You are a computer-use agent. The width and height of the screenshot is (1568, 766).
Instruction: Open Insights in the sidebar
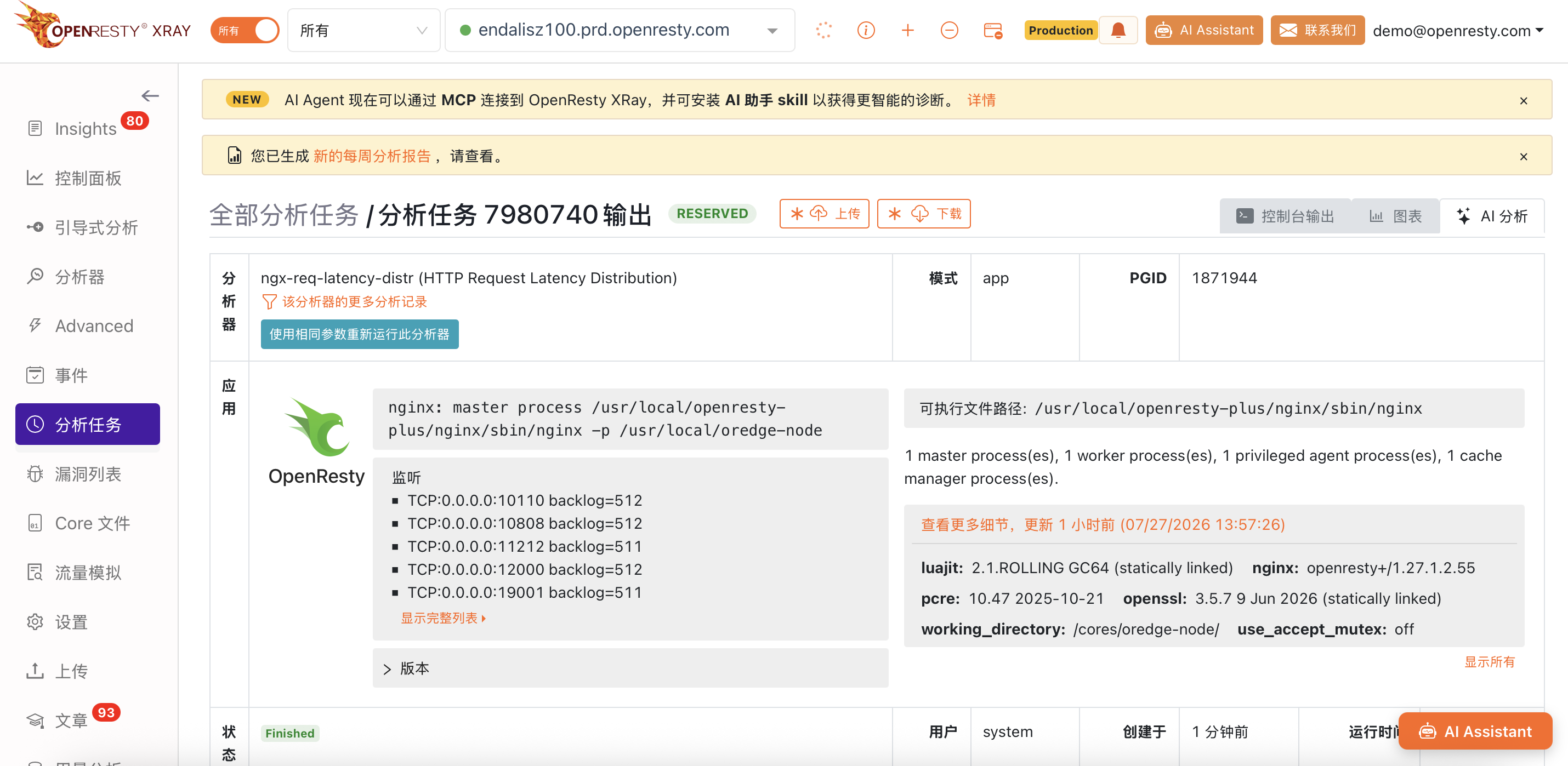coord(85,129)
